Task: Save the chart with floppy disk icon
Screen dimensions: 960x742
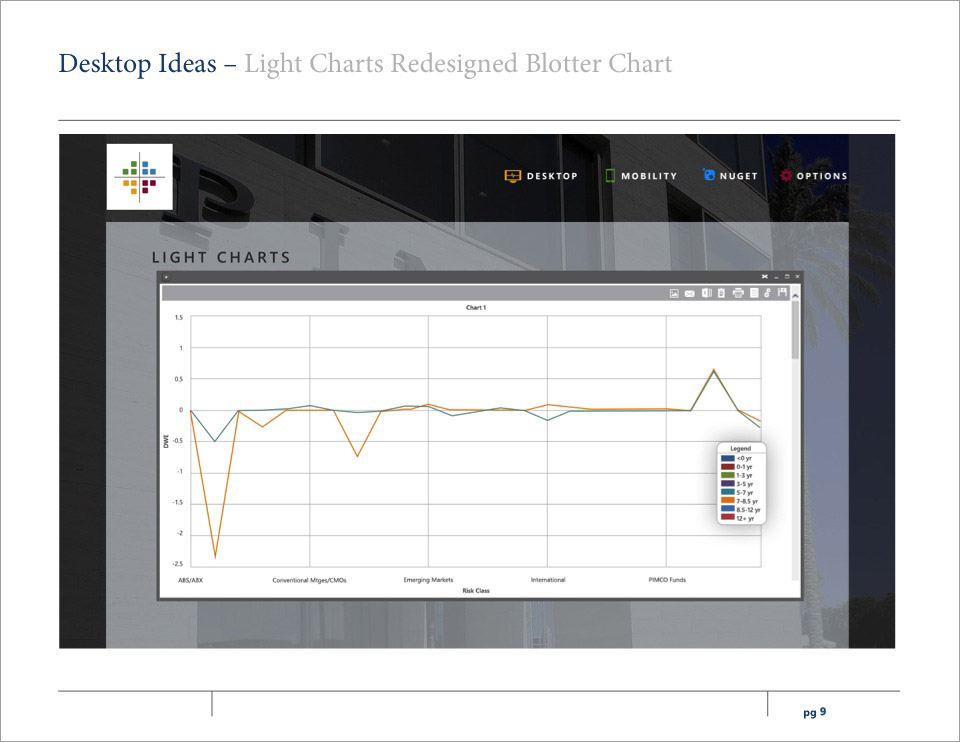Action: click(x=782, y=293)
